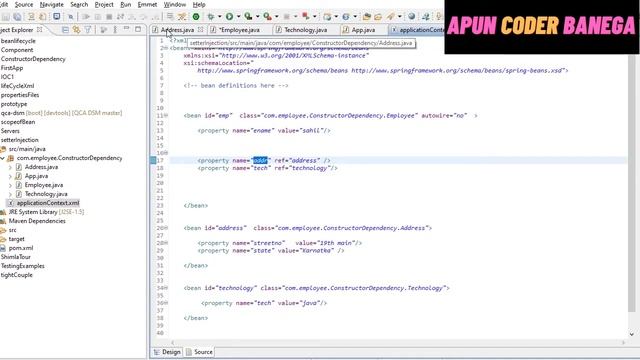Launch Debug using the bug icon
The image size is (640, 360).
211,17
